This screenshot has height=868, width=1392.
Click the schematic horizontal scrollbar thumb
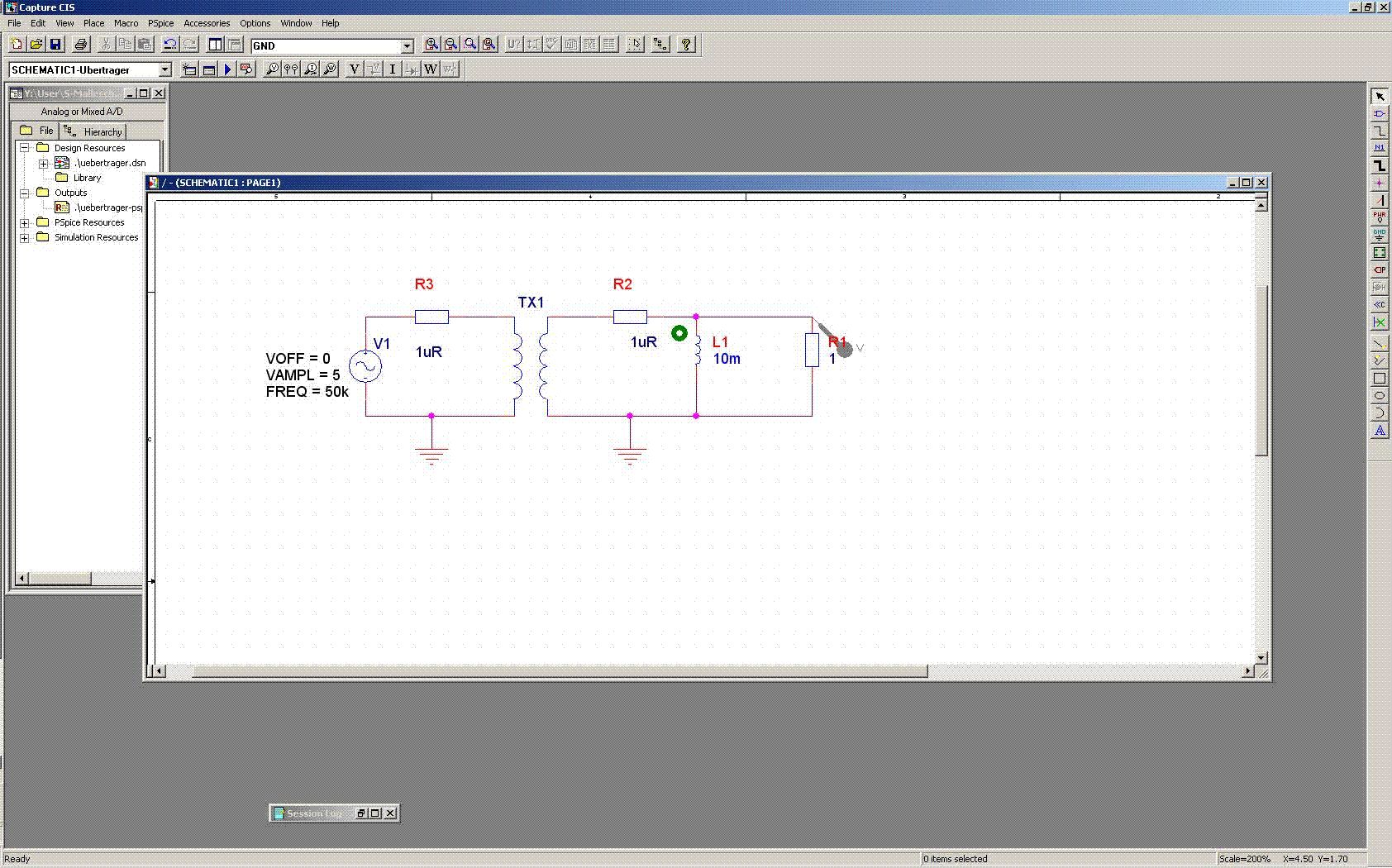pos(560,671)
